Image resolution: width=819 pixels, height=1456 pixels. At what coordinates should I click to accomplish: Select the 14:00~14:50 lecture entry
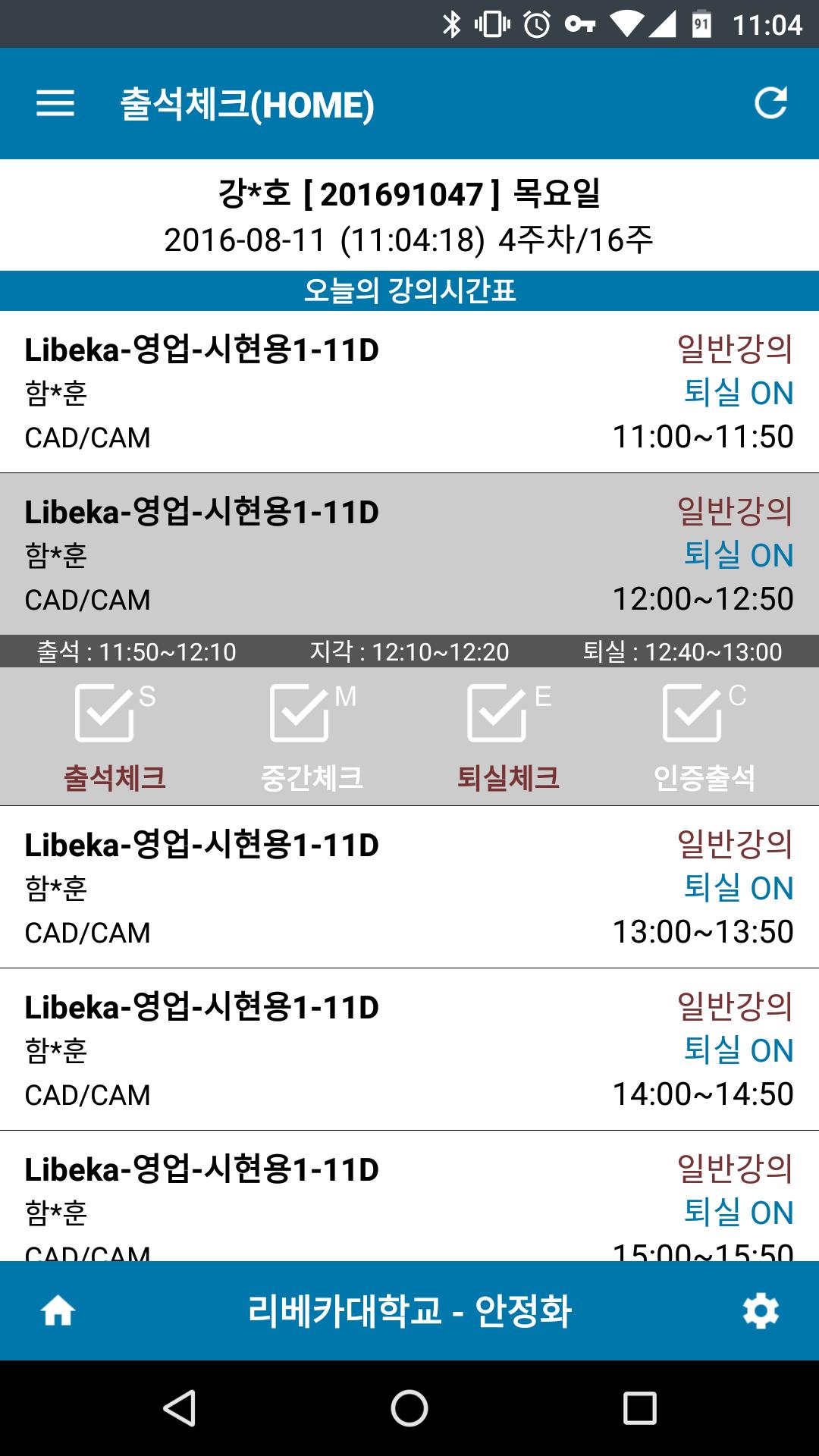pos(409,1050)
